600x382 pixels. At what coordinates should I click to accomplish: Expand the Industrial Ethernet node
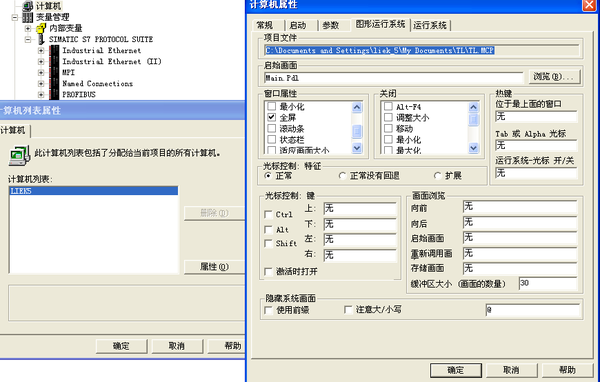point(41,50)
